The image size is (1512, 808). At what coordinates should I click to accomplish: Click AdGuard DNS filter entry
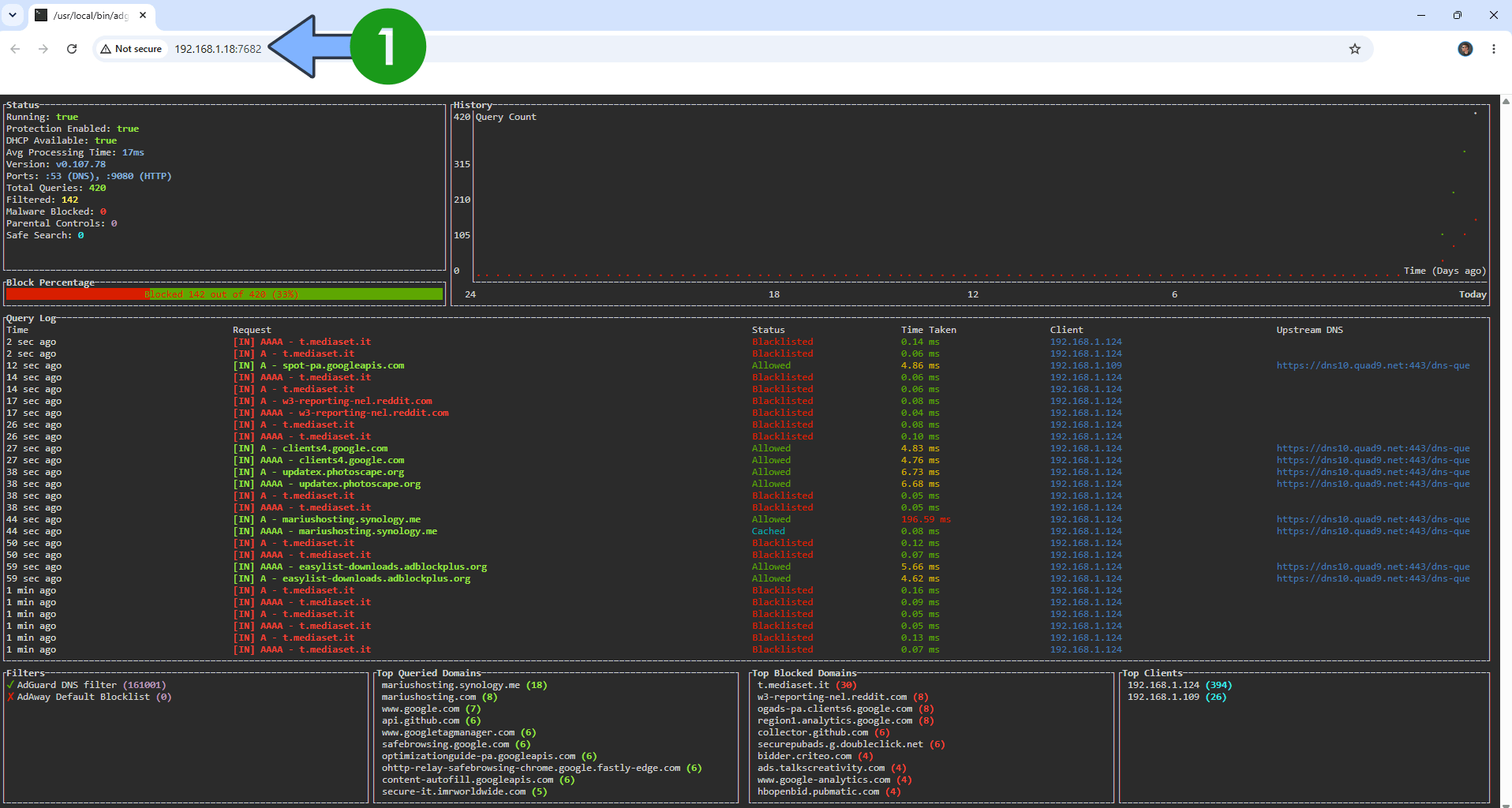coord(86,685)
